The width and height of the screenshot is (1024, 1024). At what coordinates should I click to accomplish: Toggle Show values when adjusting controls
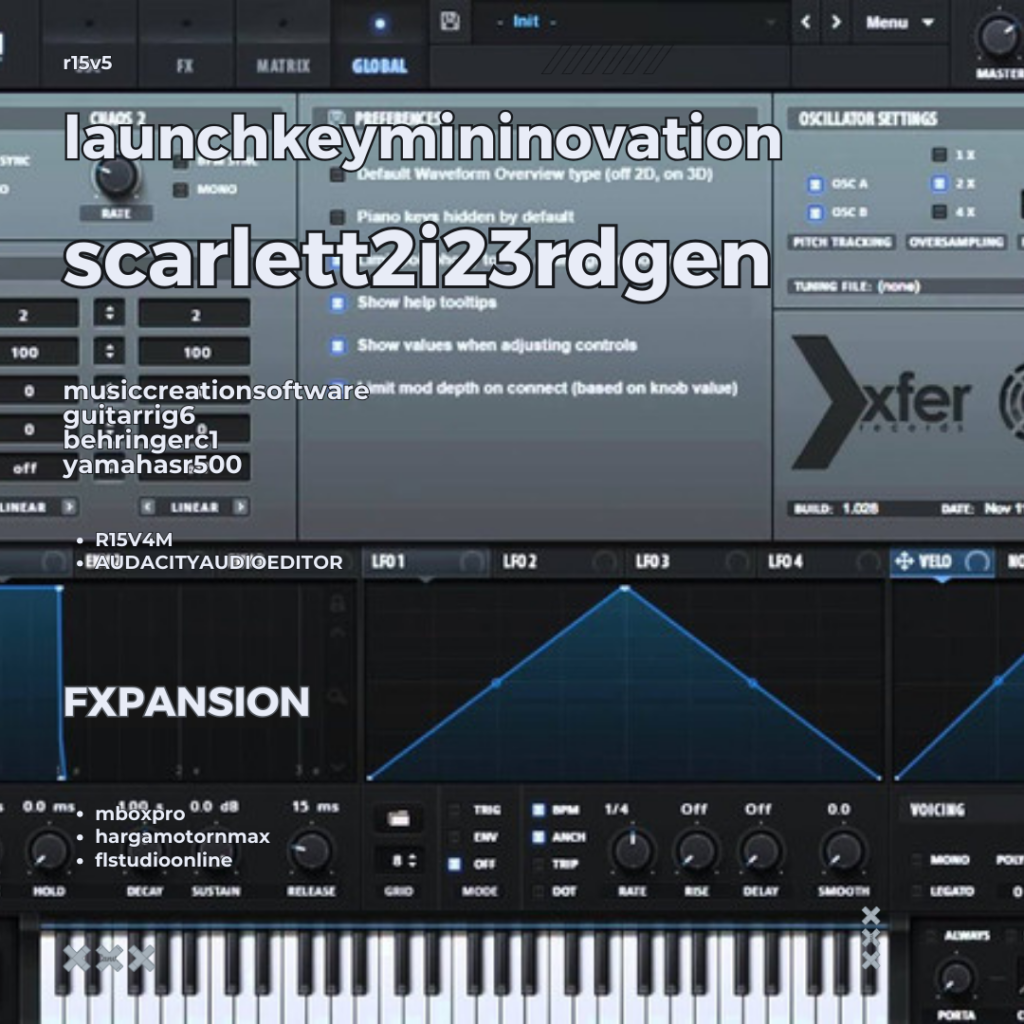click(337, 346)
